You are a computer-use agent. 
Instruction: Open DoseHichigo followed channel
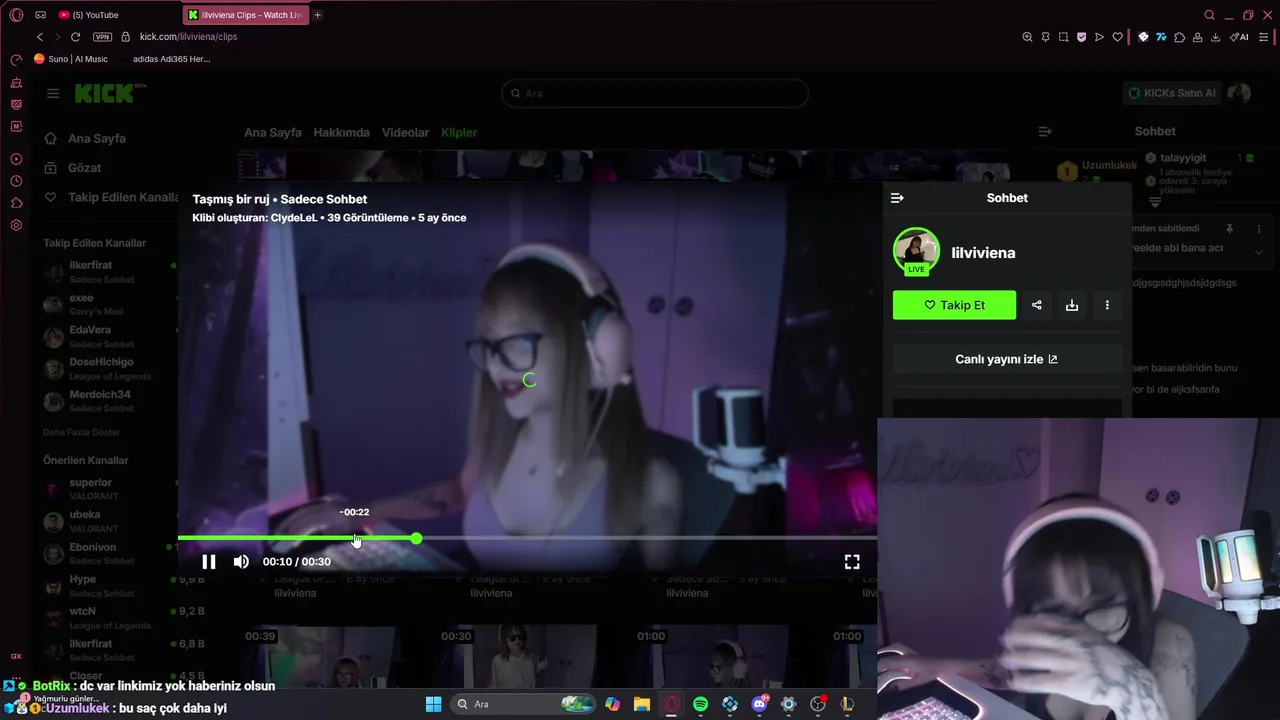(x=108, y=368)
